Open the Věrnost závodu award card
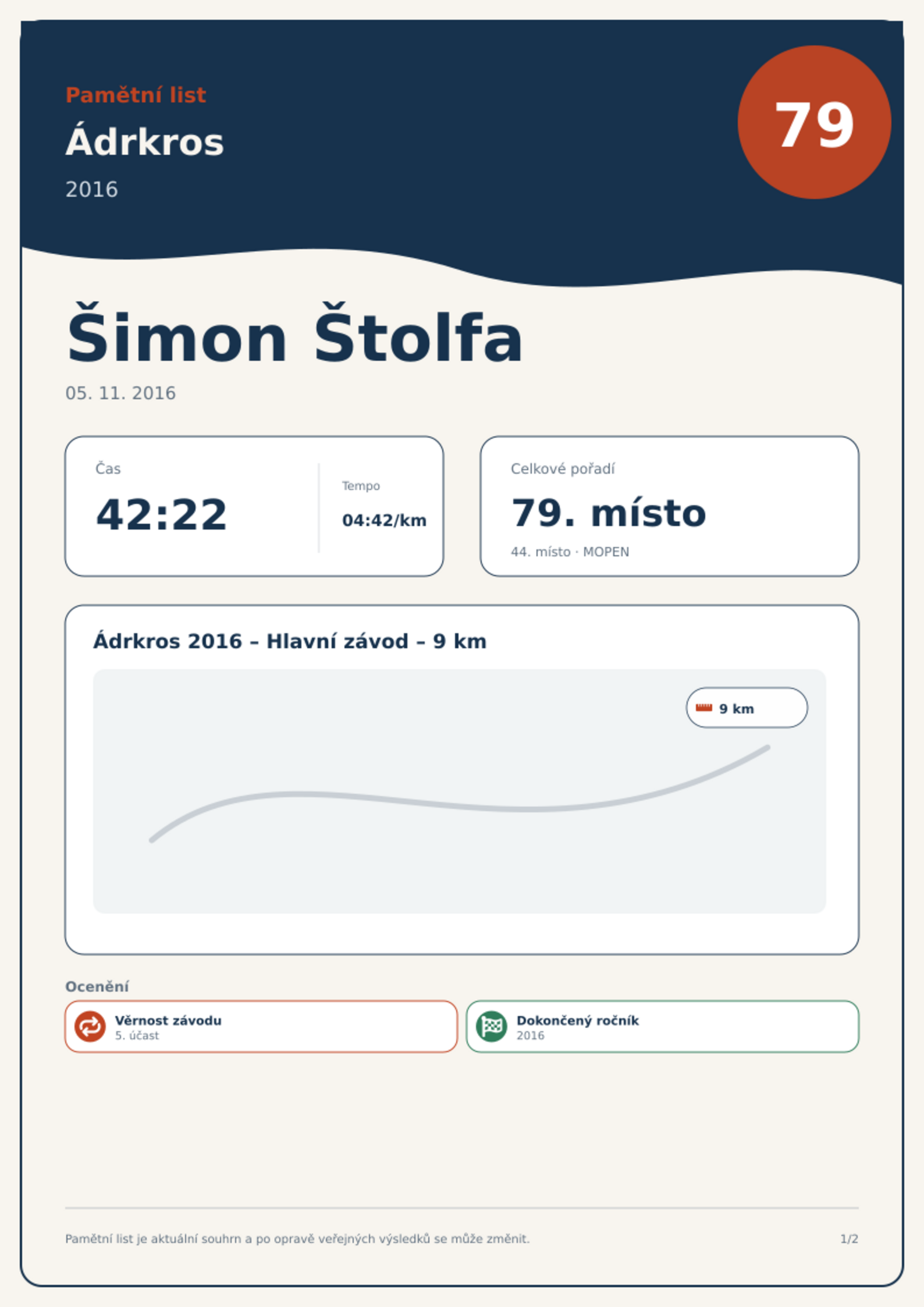Viewport: 924px width, 1307px height. pos(261,1027)
